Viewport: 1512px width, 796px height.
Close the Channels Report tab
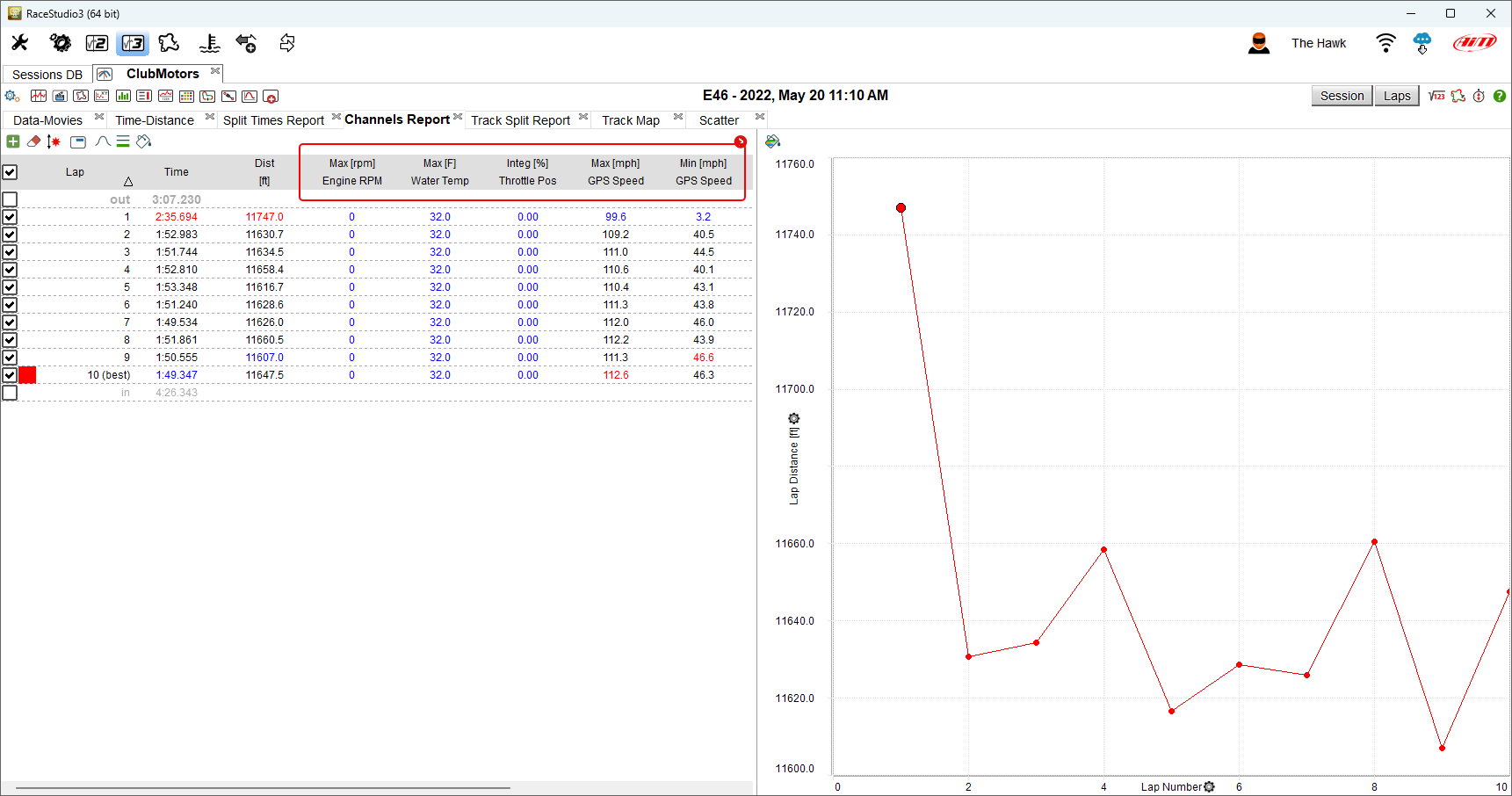click(x=458, y=117)
